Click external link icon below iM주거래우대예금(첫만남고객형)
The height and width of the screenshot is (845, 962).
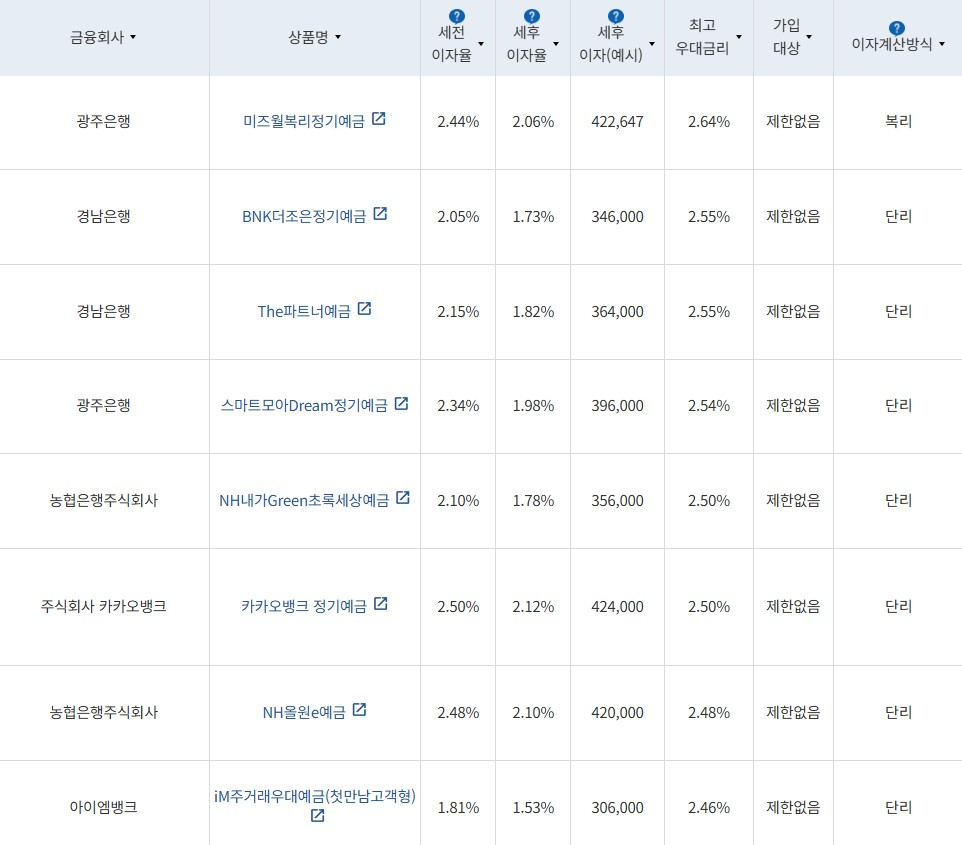tap(316, 817)
